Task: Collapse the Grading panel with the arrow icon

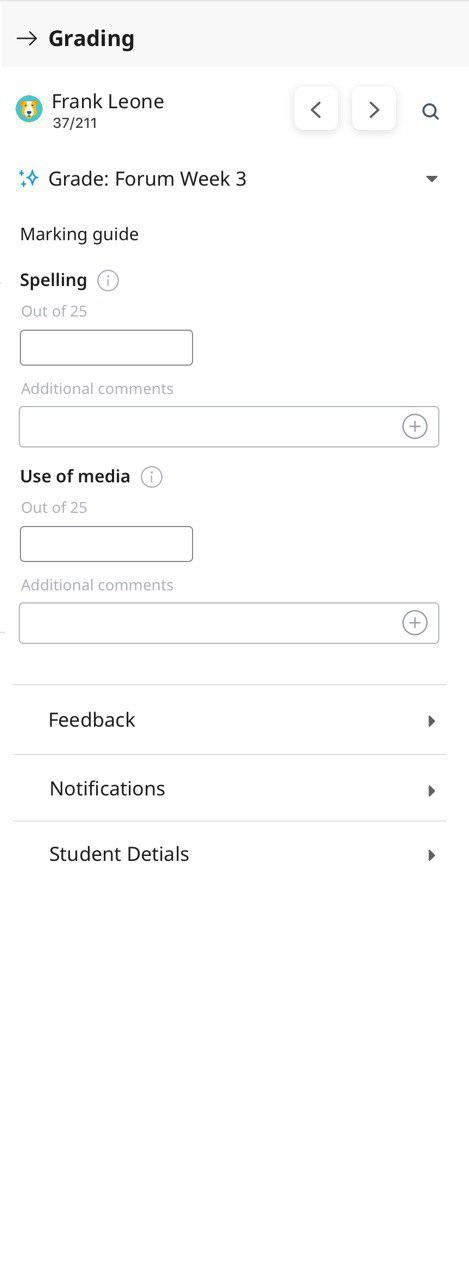Action: pyautogui.click(x=27, y=39)
